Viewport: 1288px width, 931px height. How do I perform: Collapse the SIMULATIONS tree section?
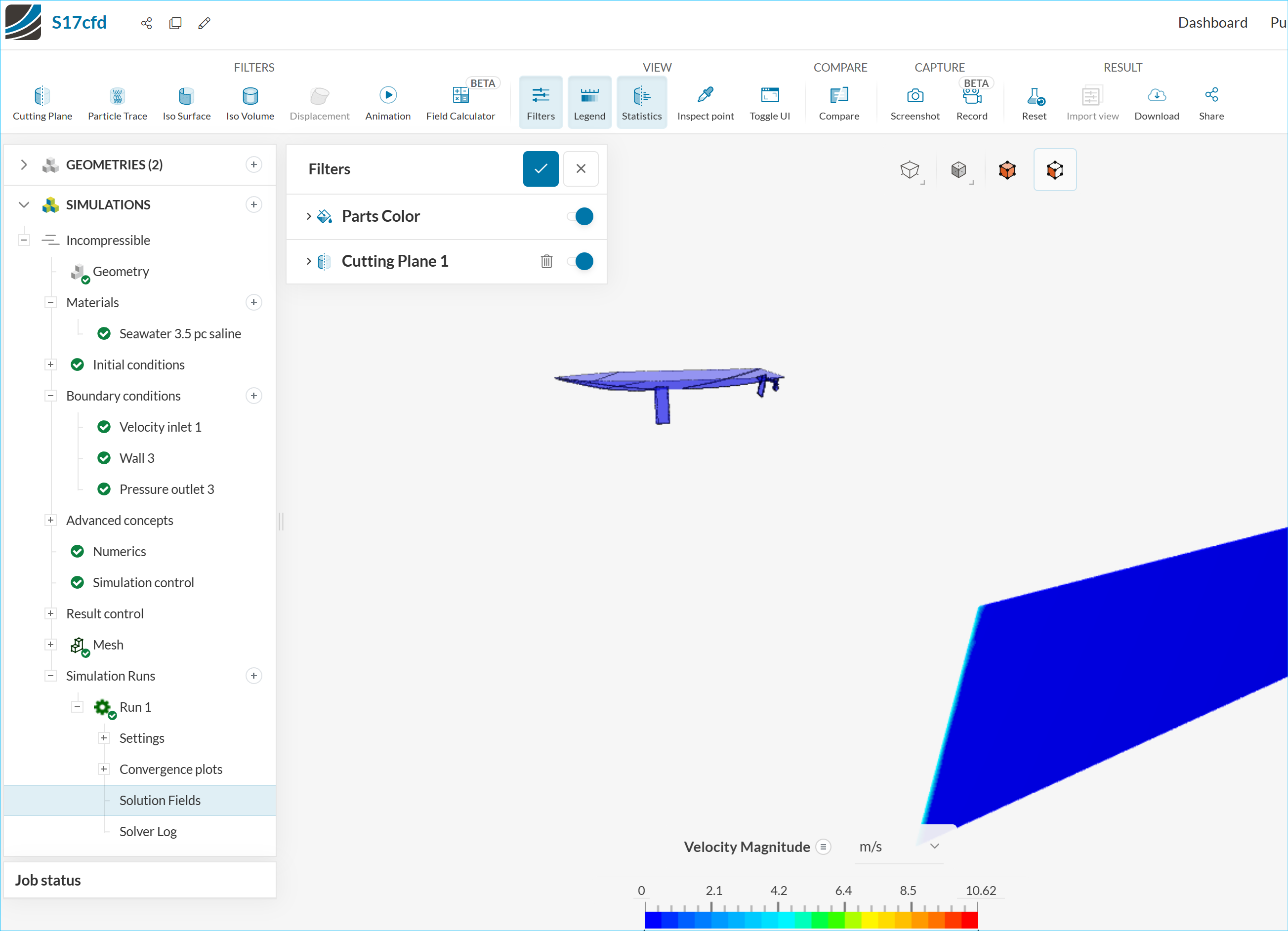(24, 204)
